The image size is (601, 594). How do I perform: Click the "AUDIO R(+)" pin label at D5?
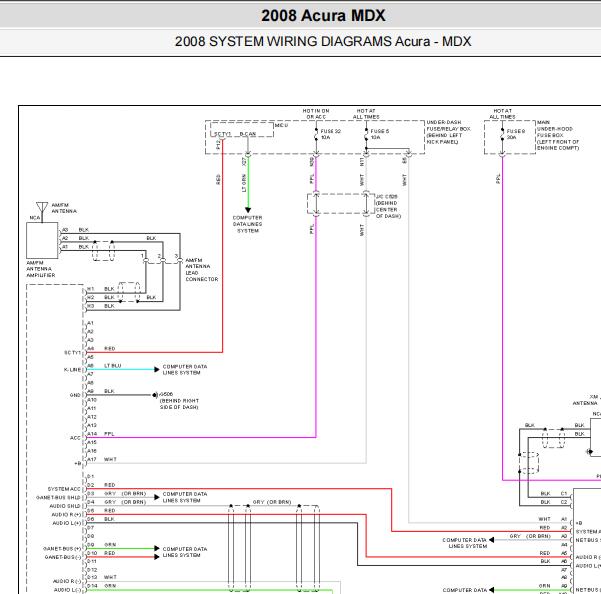click(66, 515)
